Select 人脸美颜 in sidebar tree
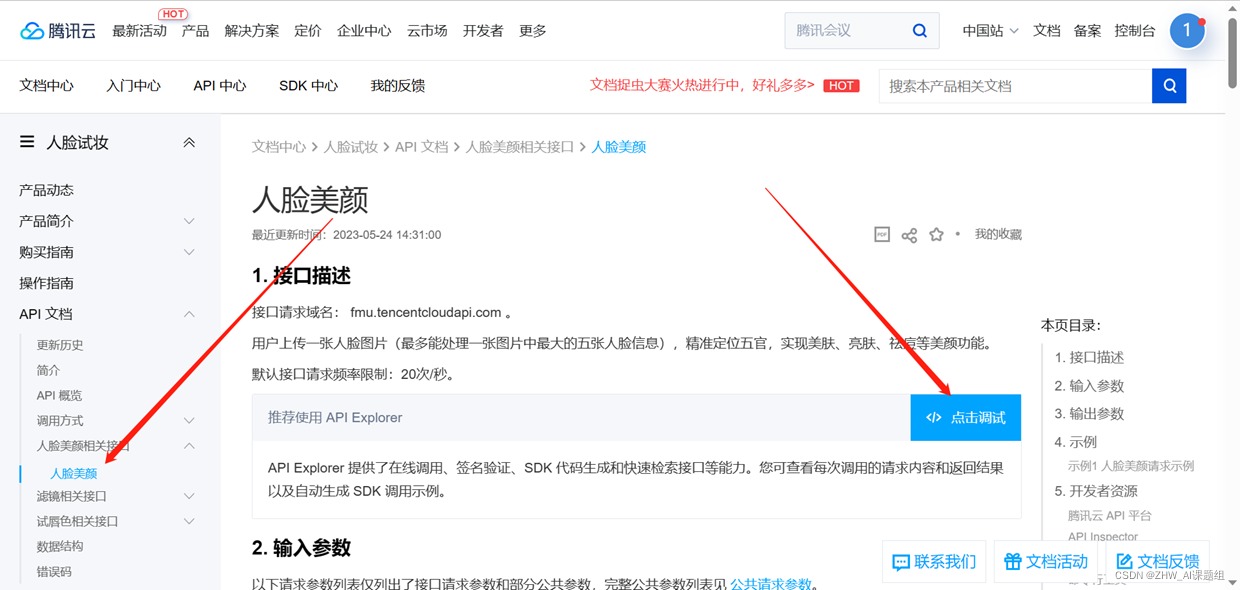The width and height of the screenshot is (1240, 590). [73, 474]
